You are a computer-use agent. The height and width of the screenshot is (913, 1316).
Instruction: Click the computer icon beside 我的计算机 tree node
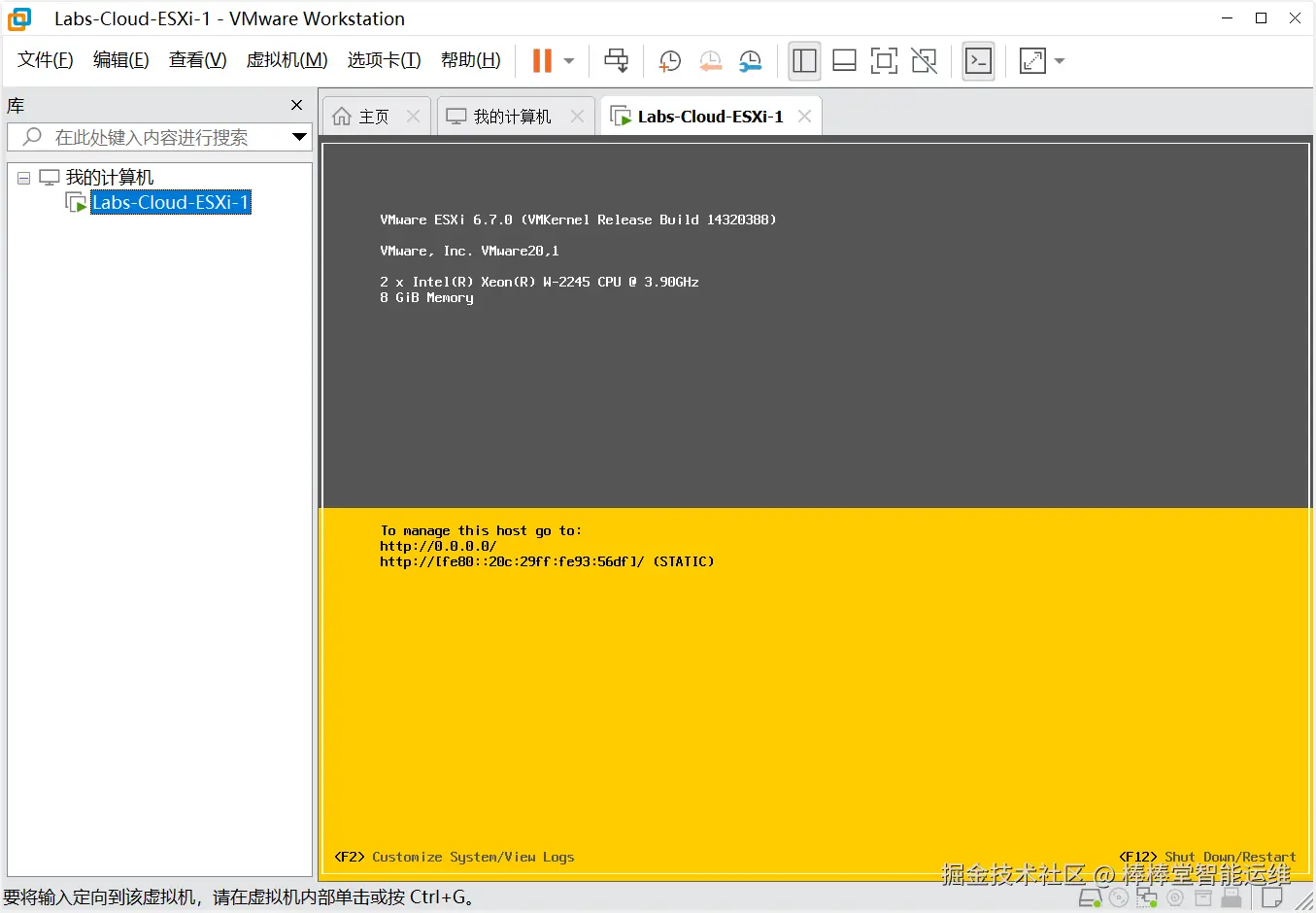tap(50, 178)
